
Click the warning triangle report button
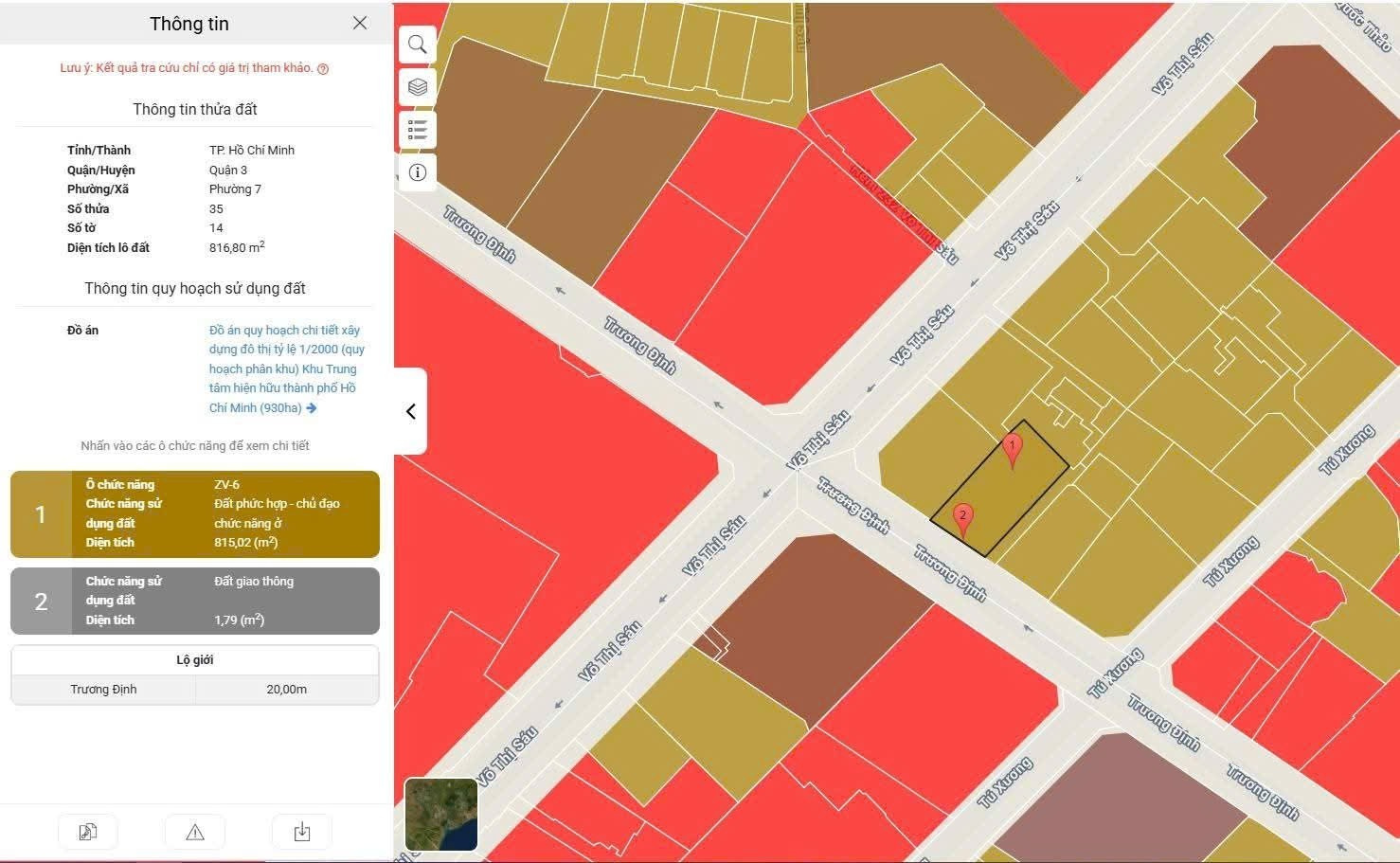pos(195,832)
